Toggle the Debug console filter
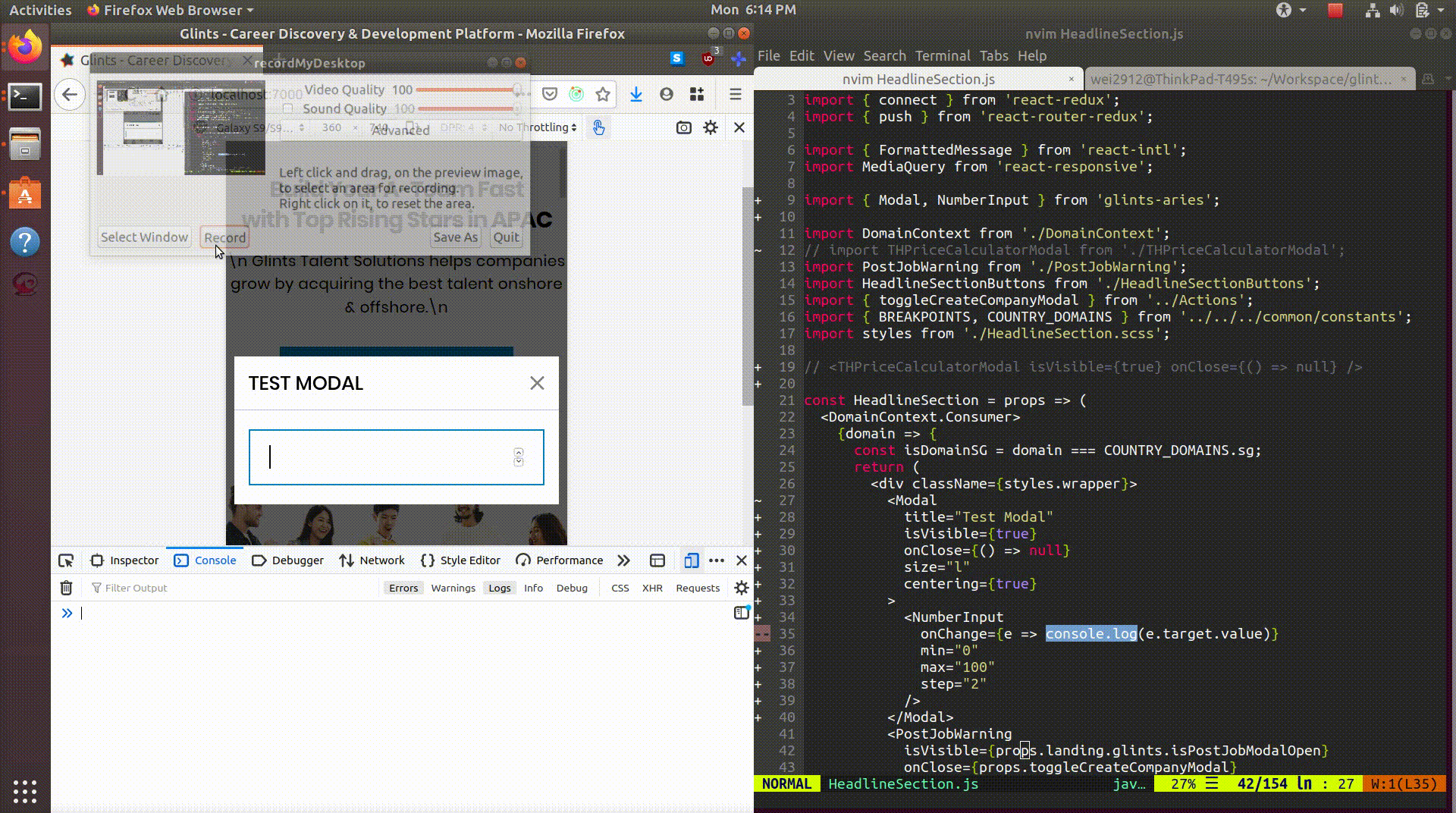The image size is (1456, 813). [x=572, y=588]
